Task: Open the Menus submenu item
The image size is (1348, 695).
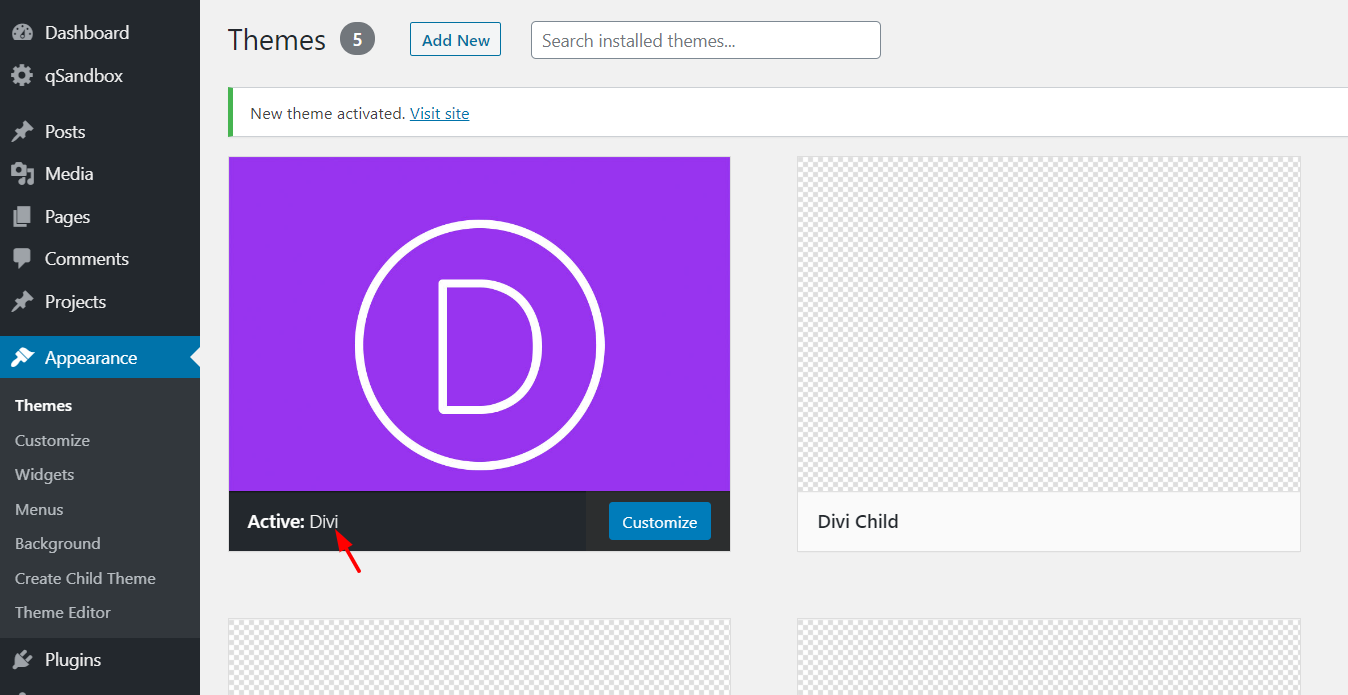Action: tap(39, 509)
